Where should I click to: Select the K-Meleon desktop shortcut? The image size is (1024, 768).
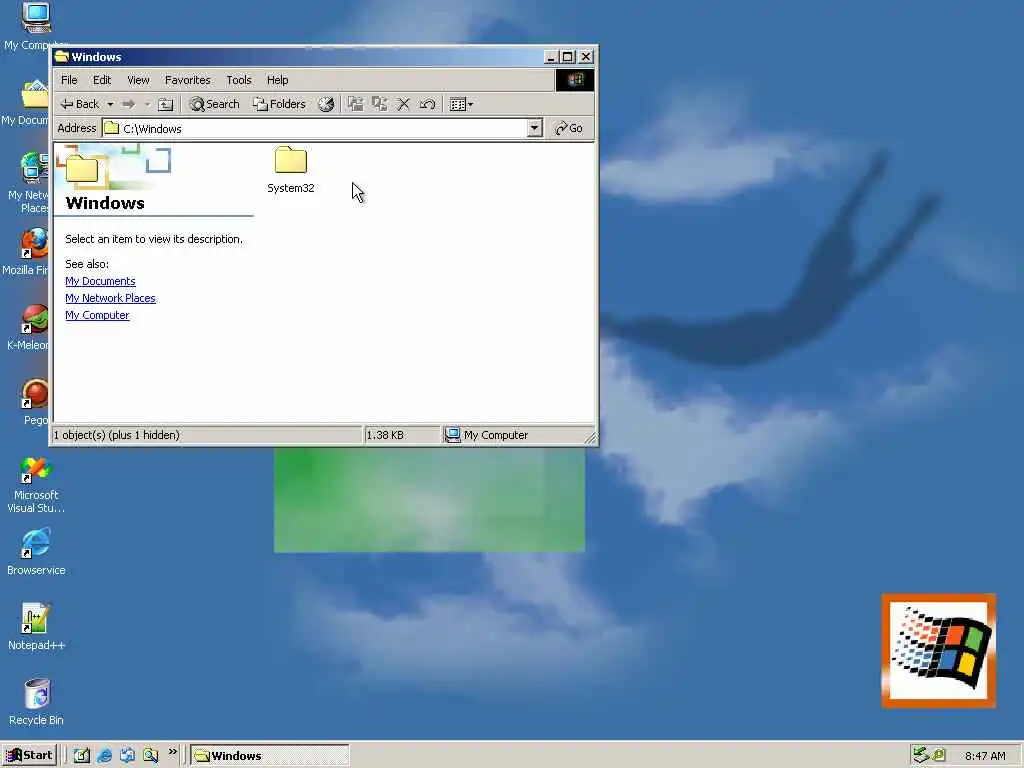point(29,327)
